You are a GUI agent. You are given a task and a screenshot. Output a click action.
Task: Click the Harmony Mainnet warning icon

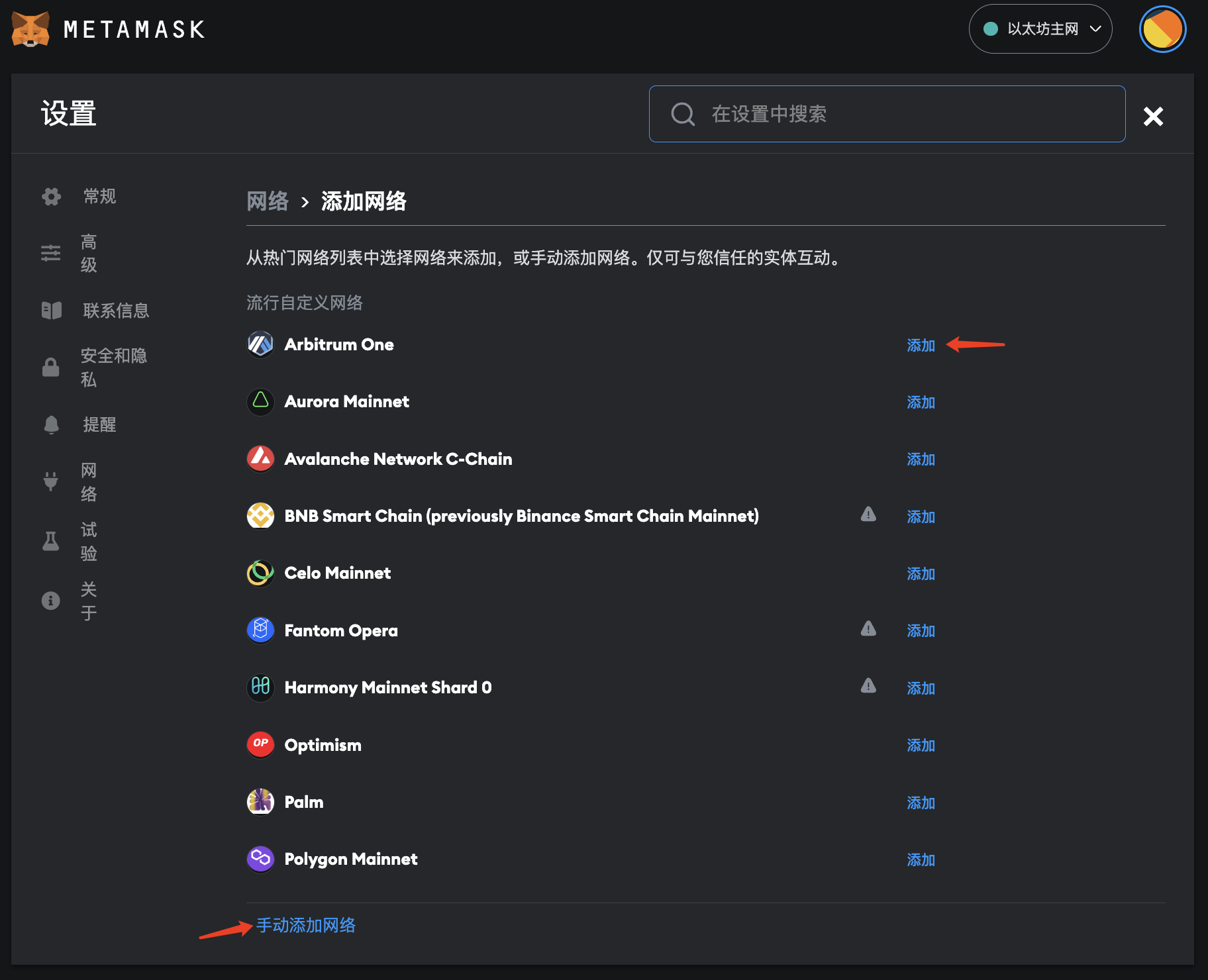tap(868, 685)
